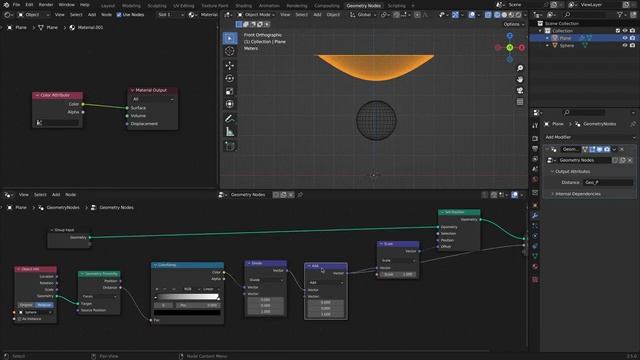This screenshot has width=640, height=360.
Task: Click the ColorRamp black color swatch
Action: [x=187, y=313]
